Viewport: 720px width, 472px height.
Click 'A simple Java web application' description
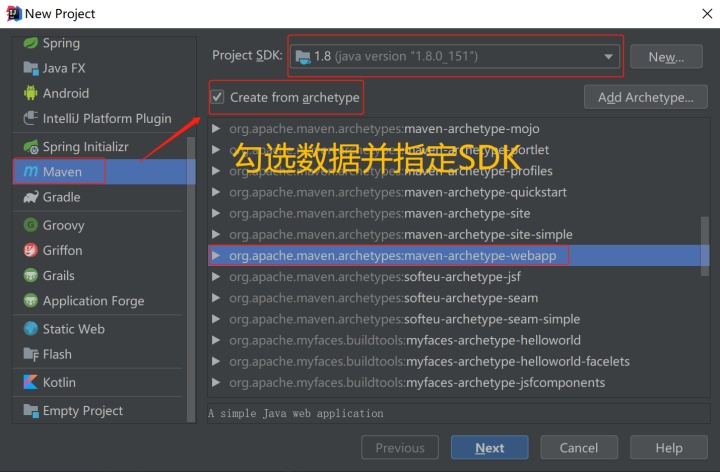pyautogui.click(x=296, y=413)
